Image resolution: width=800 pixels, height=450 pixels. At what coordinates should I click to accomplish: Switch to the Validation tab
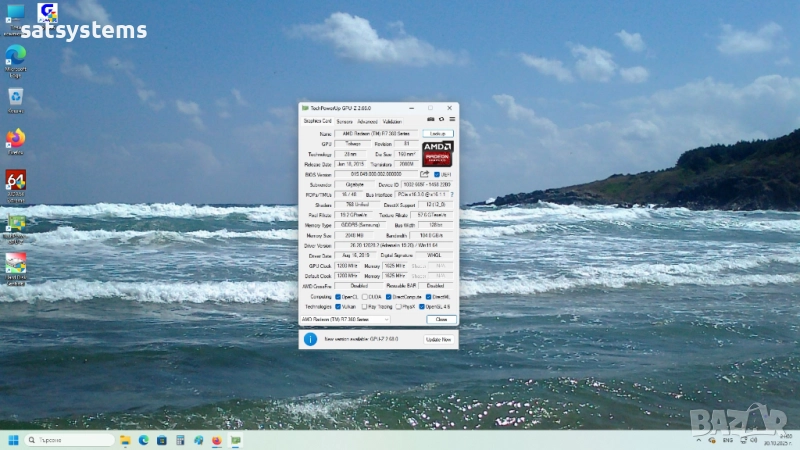(x=392, y=121)
